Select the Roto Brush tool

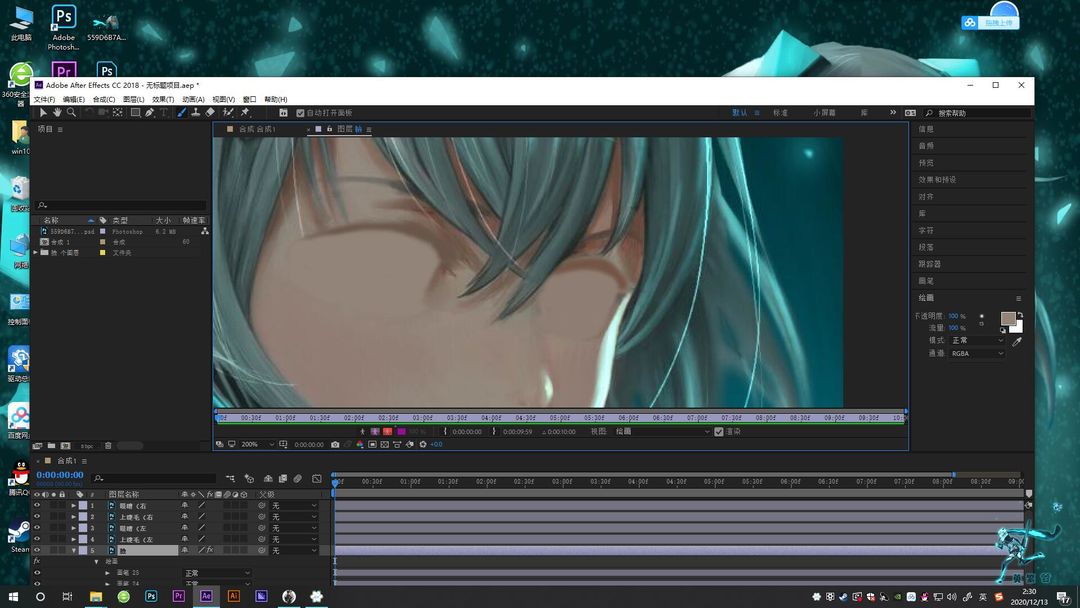tap(228, 112)
